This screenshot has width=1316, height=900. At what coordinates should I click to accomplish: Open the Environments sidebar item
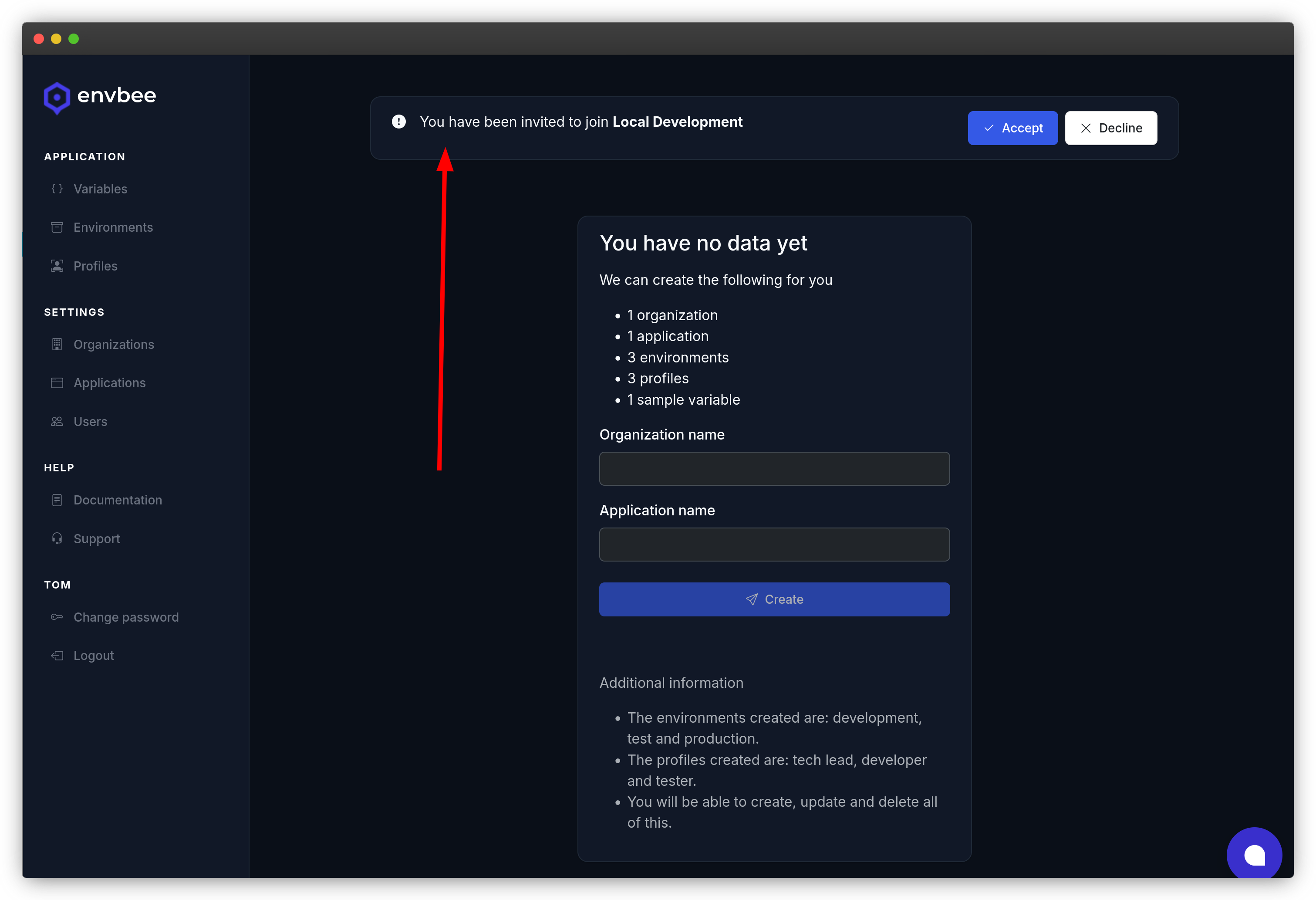[113, 227]
